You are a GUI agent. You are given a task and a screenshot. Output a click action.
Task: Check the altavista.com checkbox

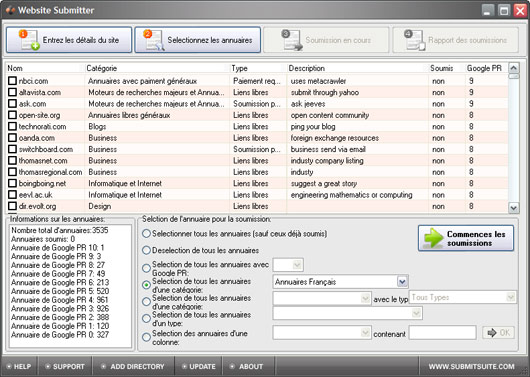tap(13, 92)
